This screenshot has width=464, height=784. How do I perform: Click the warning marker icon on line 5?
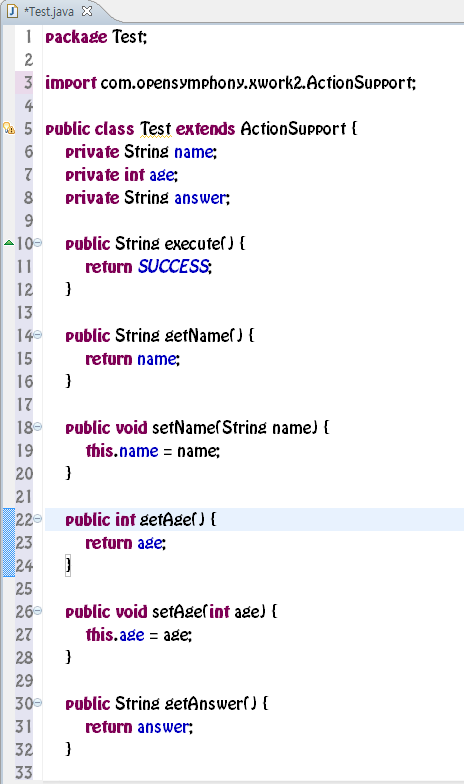(8, 128)
